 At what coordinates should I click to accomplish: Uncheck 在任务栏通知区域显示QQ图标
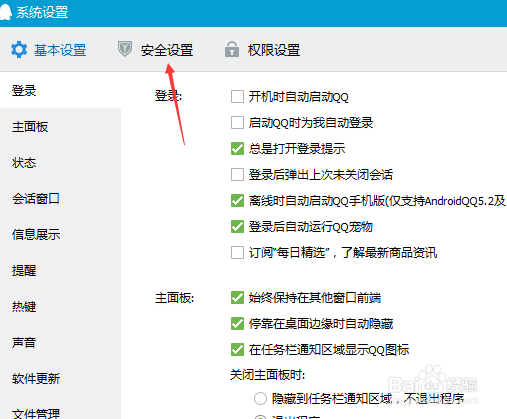coord(237,350)
